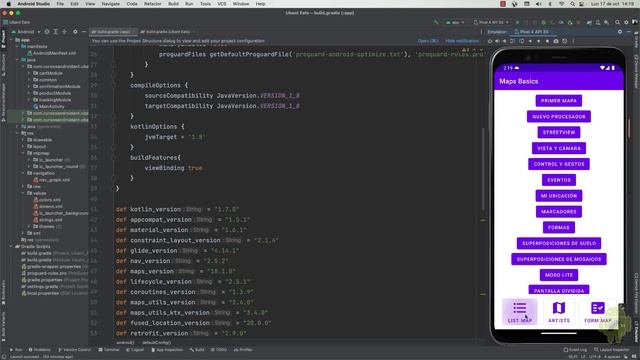
Task: Tap PRIMER MAPA button in emulator
Action: [559, 101]
